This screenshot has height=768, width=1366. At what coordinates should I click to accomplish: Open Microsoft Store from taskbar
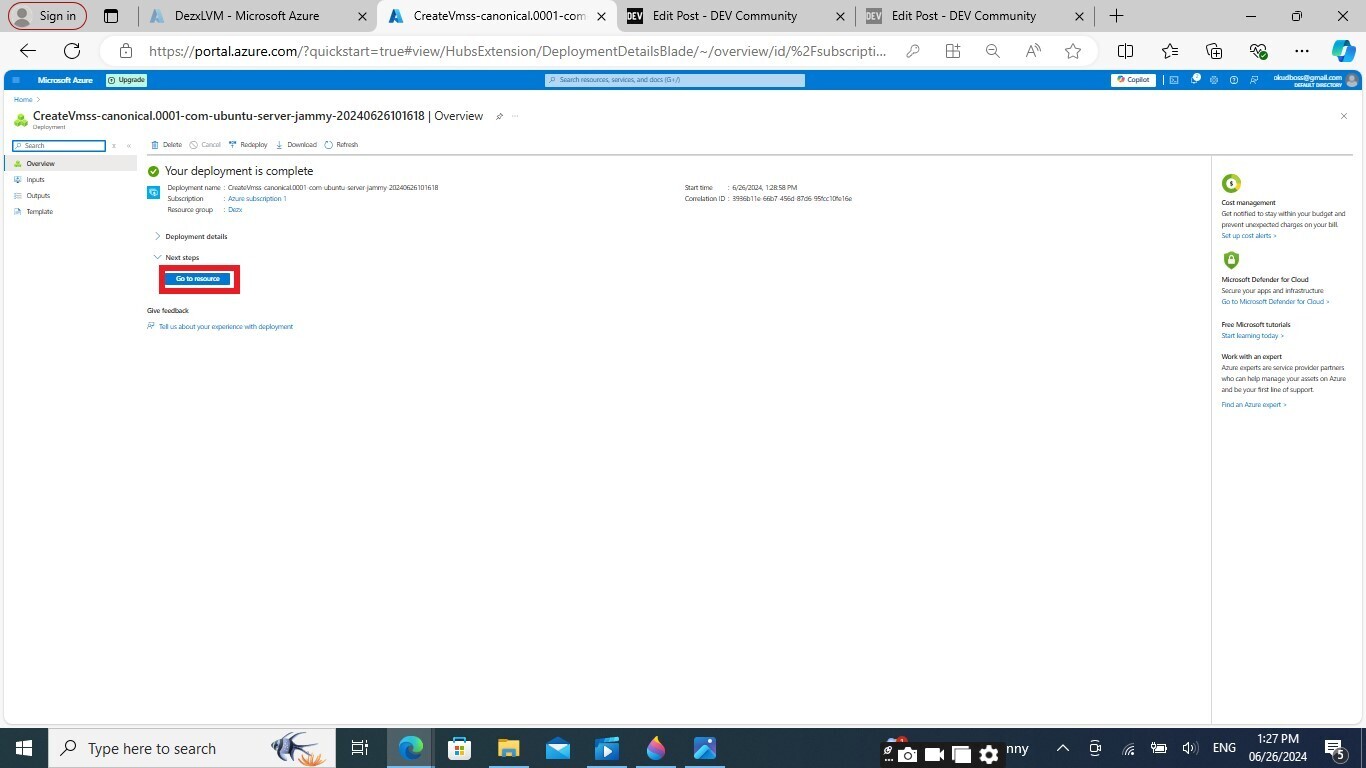pyautogui.click(x=459, y=748)
